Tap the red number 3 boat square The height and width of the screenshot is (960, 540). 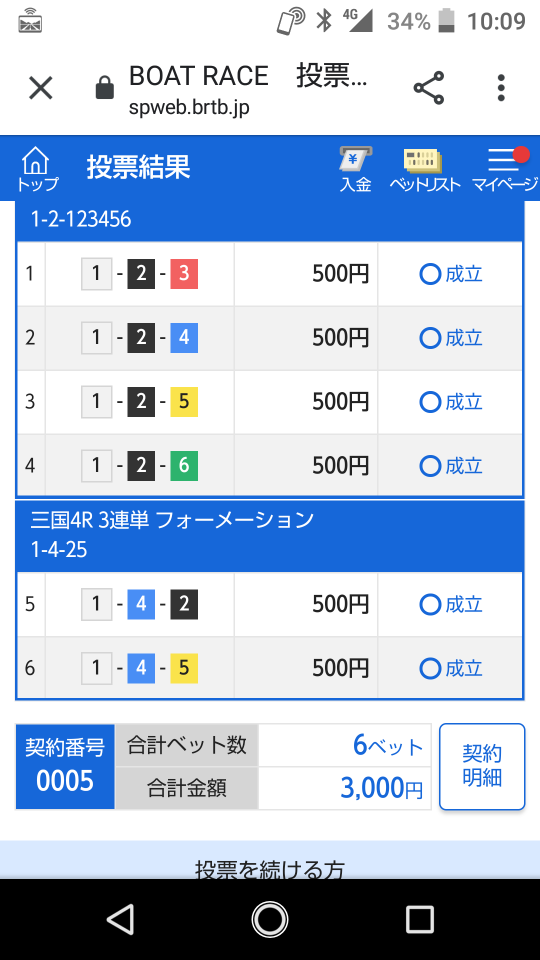pos(184,274)
